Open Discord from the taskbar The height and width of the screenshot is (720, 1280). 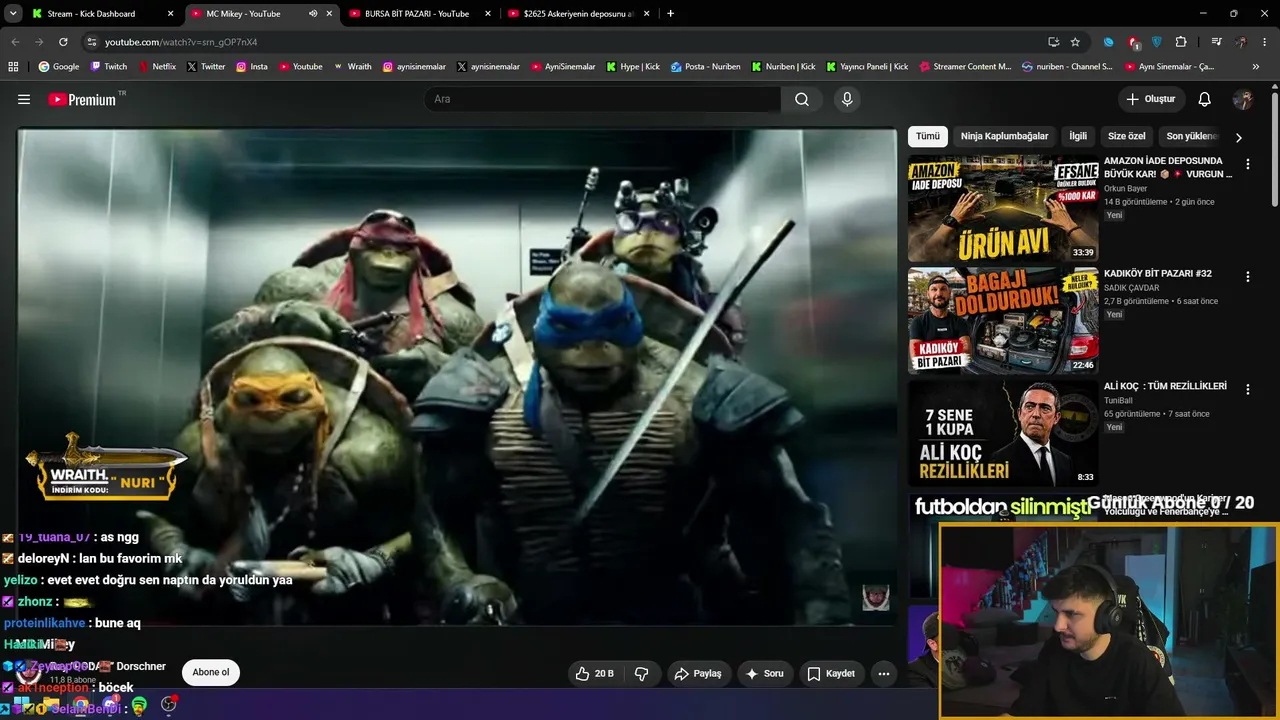coord(110,705)
